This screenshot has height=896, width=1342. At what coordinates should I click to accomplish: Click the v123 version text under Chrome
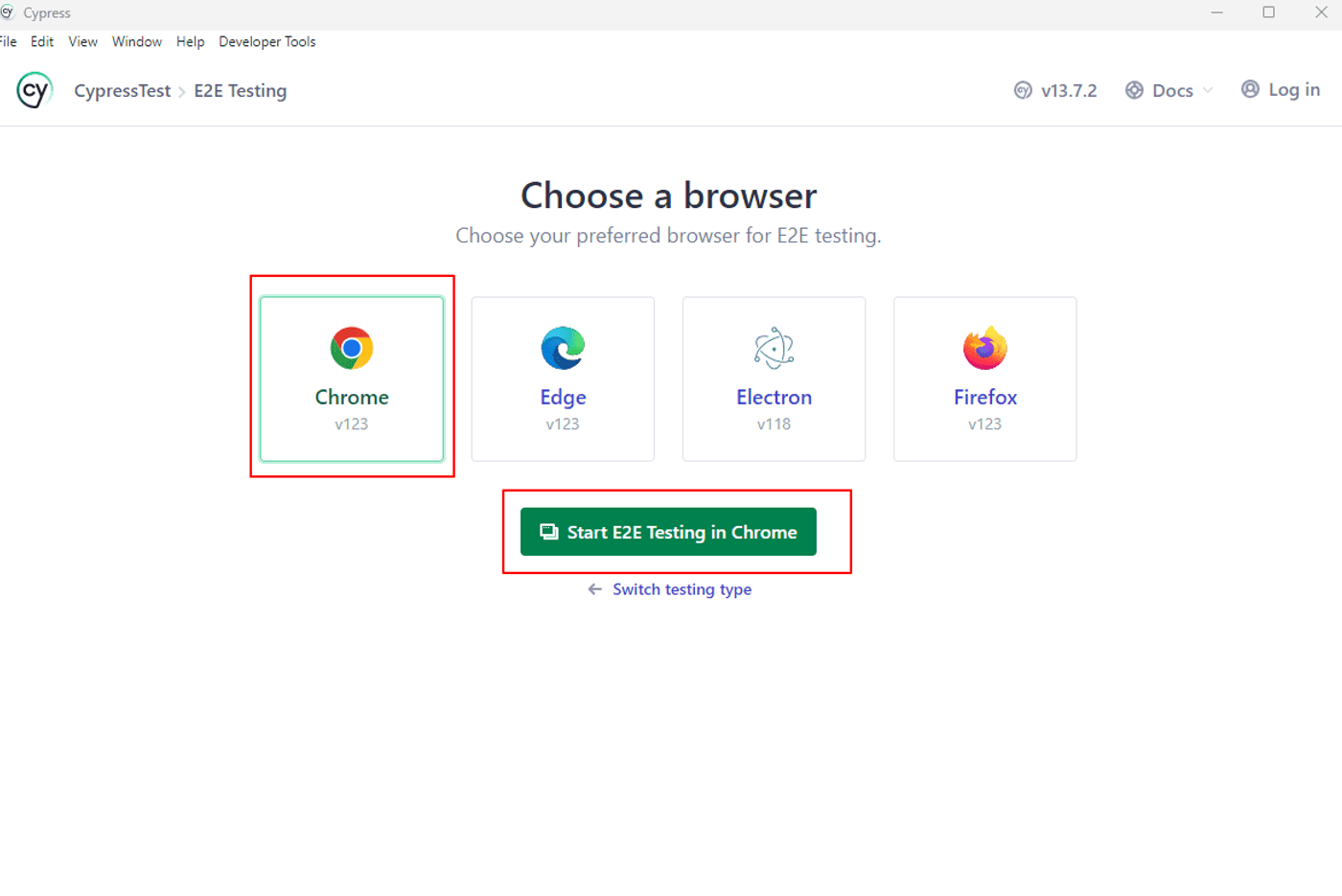coord(352,424)
